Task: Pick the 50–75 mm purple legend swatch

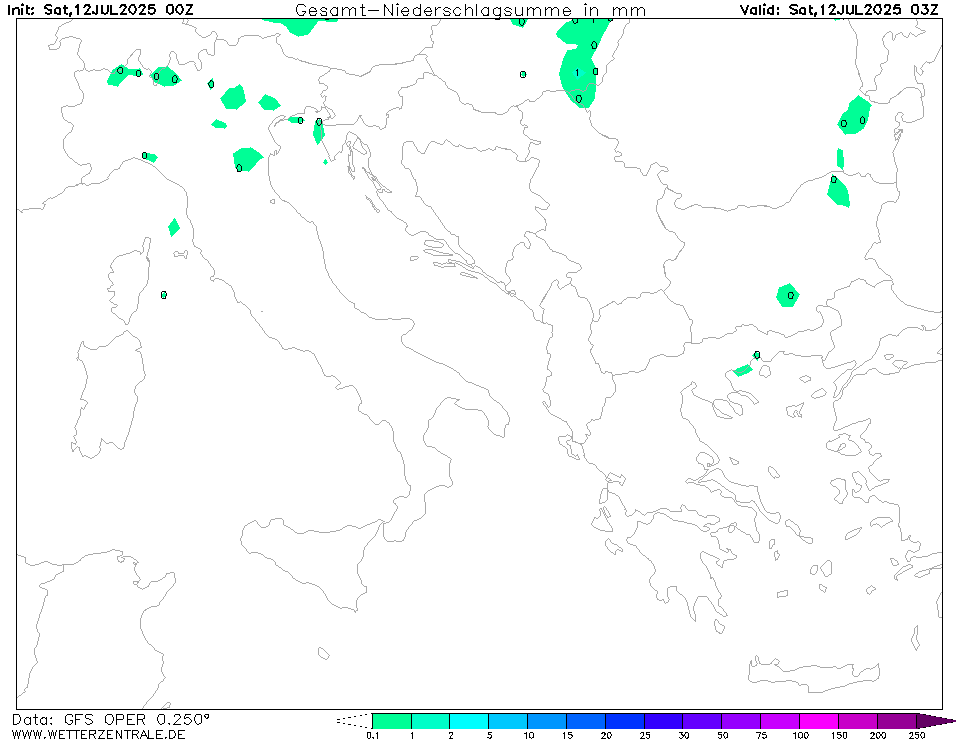Action: pyautogui.click(x=741, y=721)
